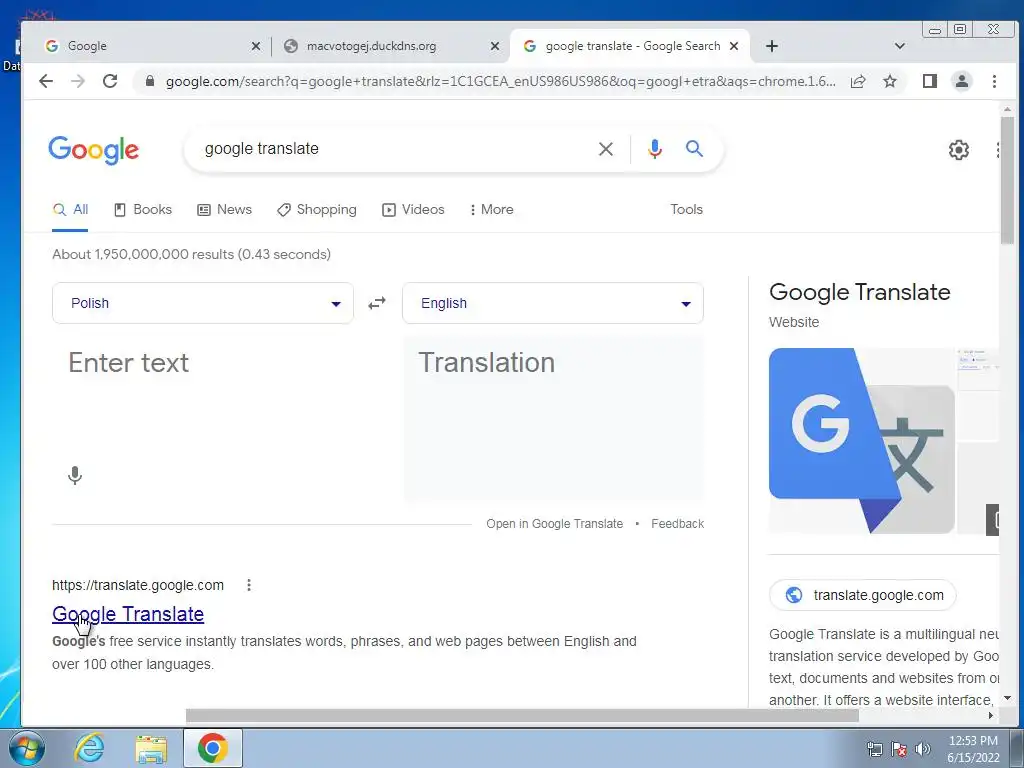This screenshot has height=768, width=1024.
Task: Click Open in Google Translate
Action: (554, 524)
